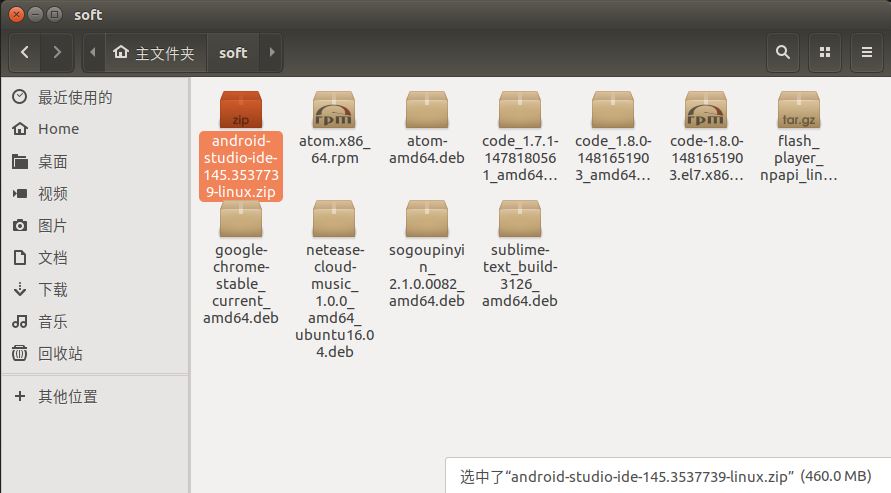Select google-chrome-stable deb icon
This screenshot has width=891, height=493.
coord(241,219)
